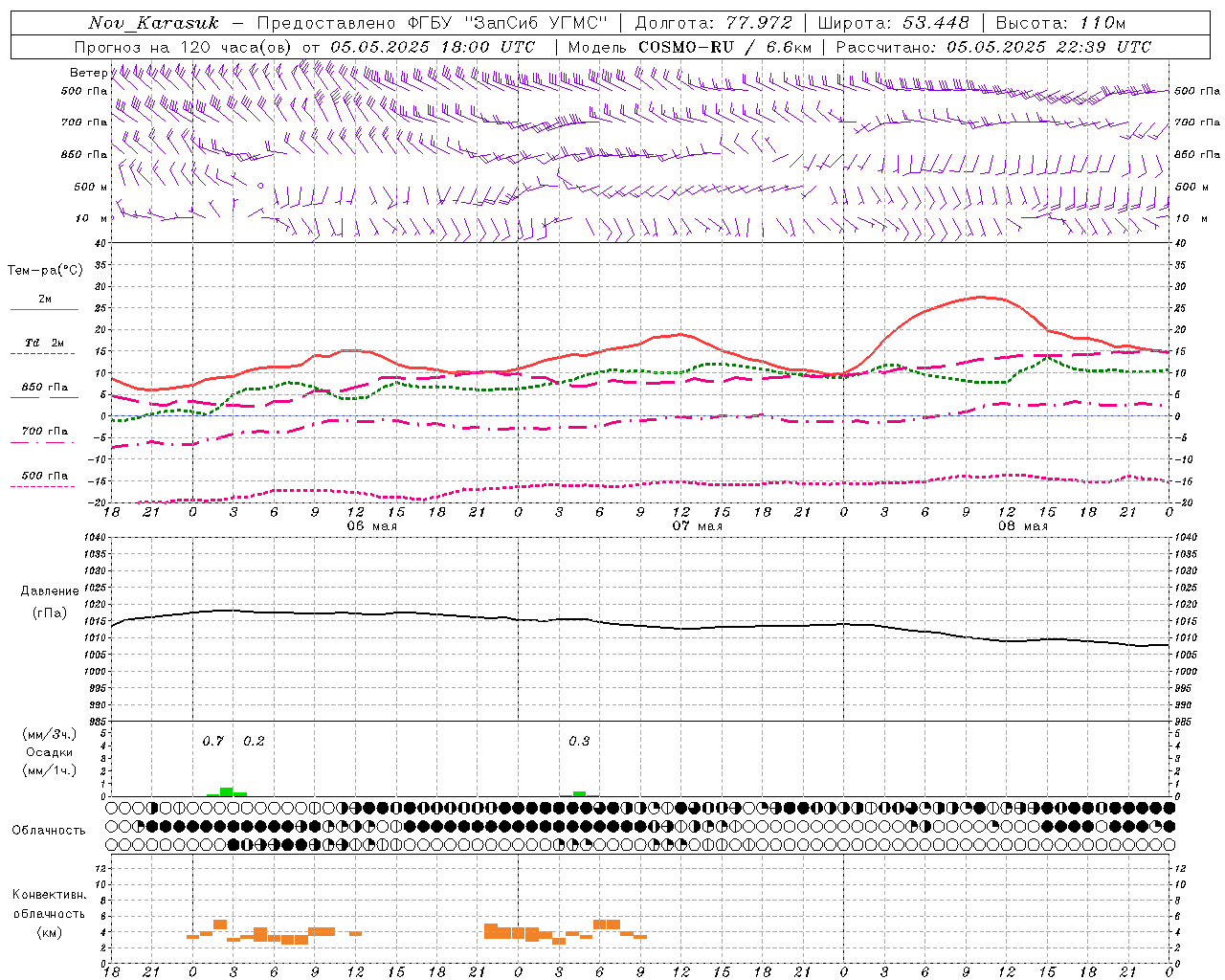Click the Осадки precipitation label

coord(50,752)
